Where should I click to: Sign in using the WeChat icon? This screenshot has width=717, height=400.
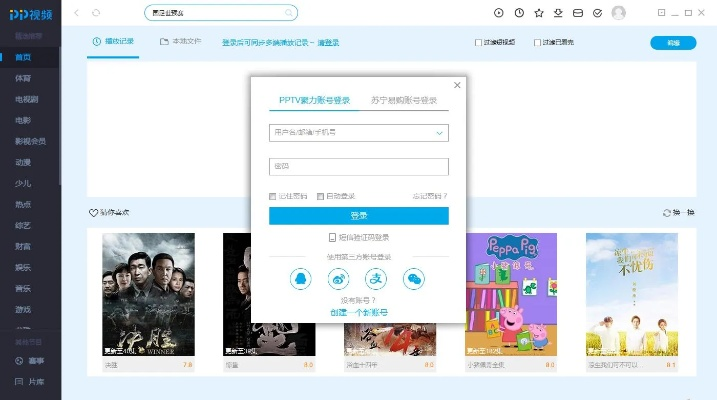pyautogui.click(x=414, y=280)
